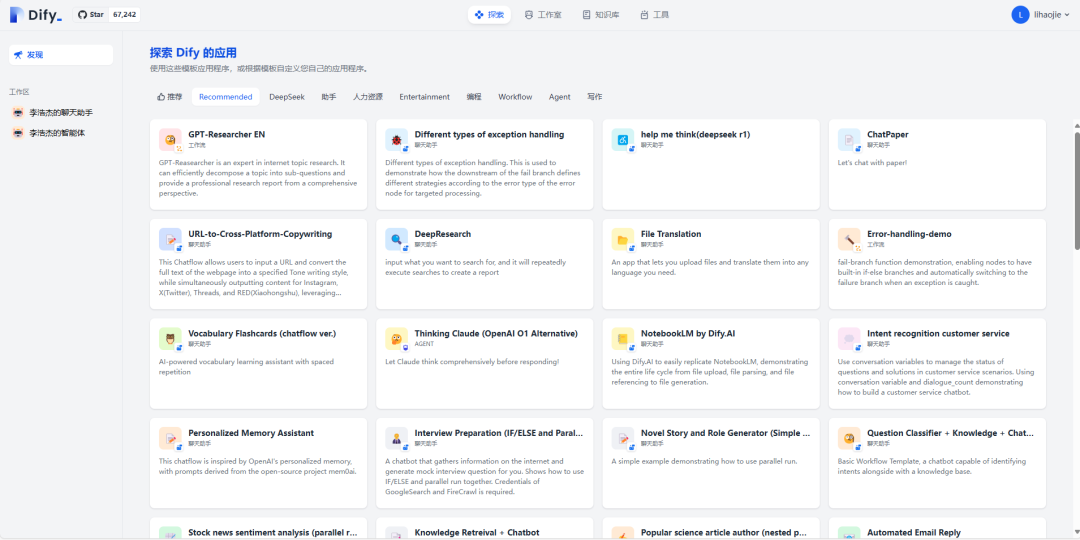The height and width of the screenshot is (540, 1080).
Task: Click the File Translation folder icon
Action: [623, 239]
